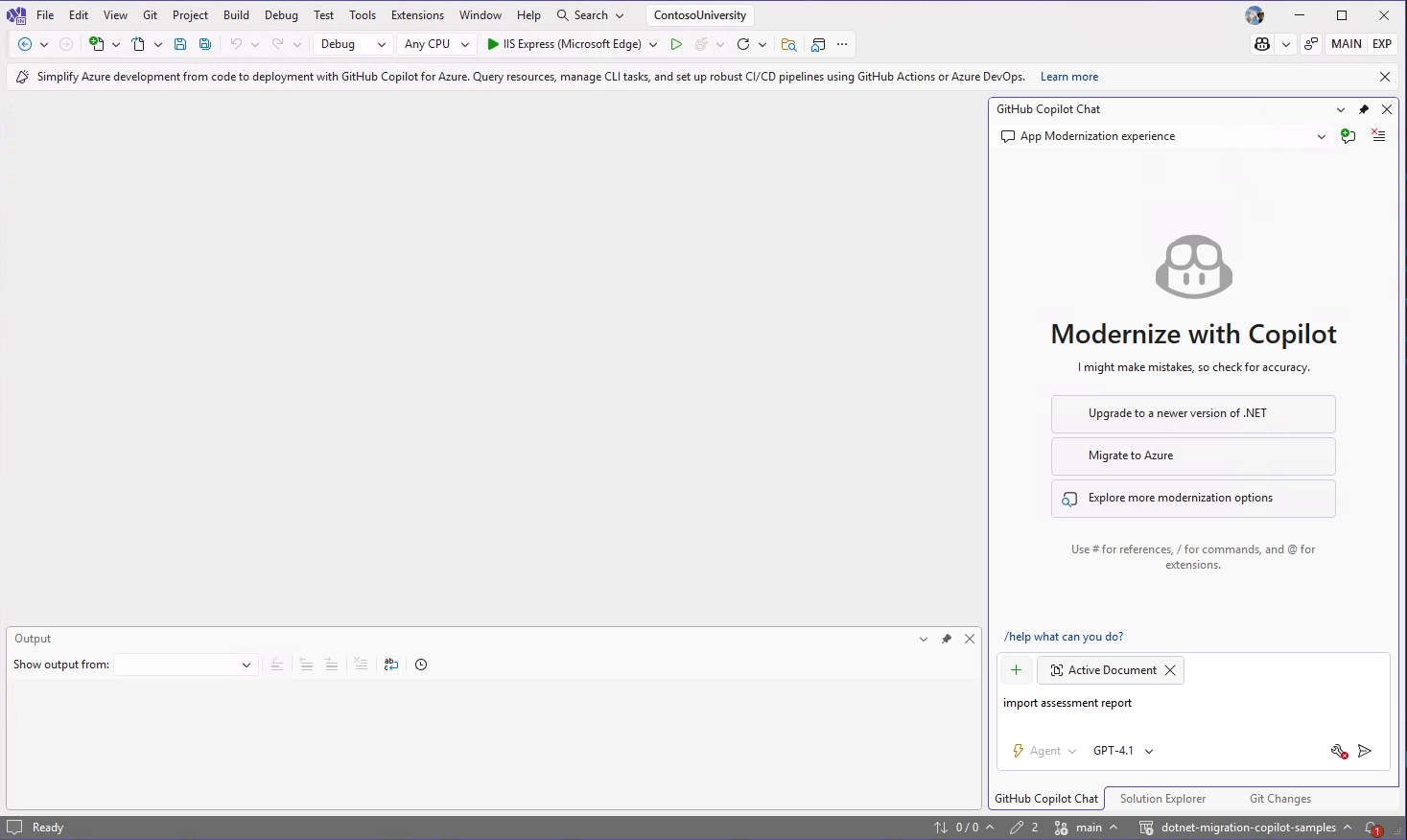The image size is (1407, 840).
Task: Open the Edit menu
Action: [x=79, y=15]
